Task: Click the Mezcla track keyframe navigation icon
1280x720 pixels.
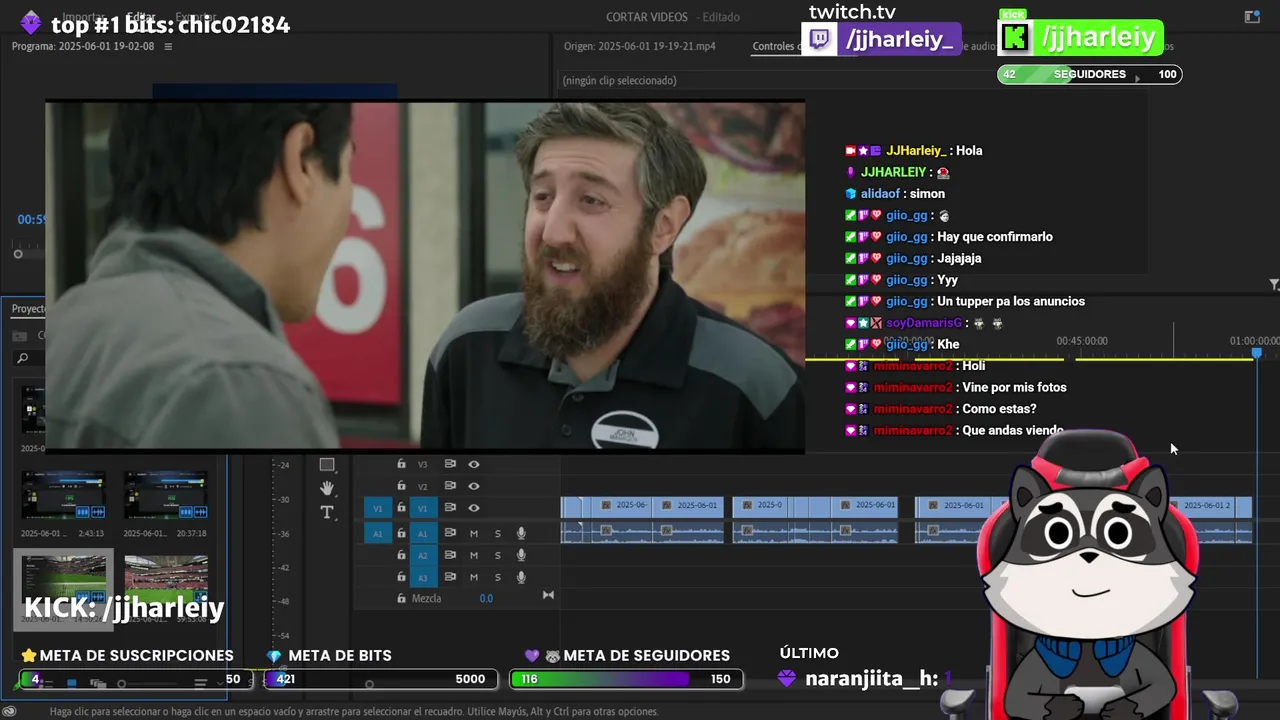Action: tap(548, 595)
